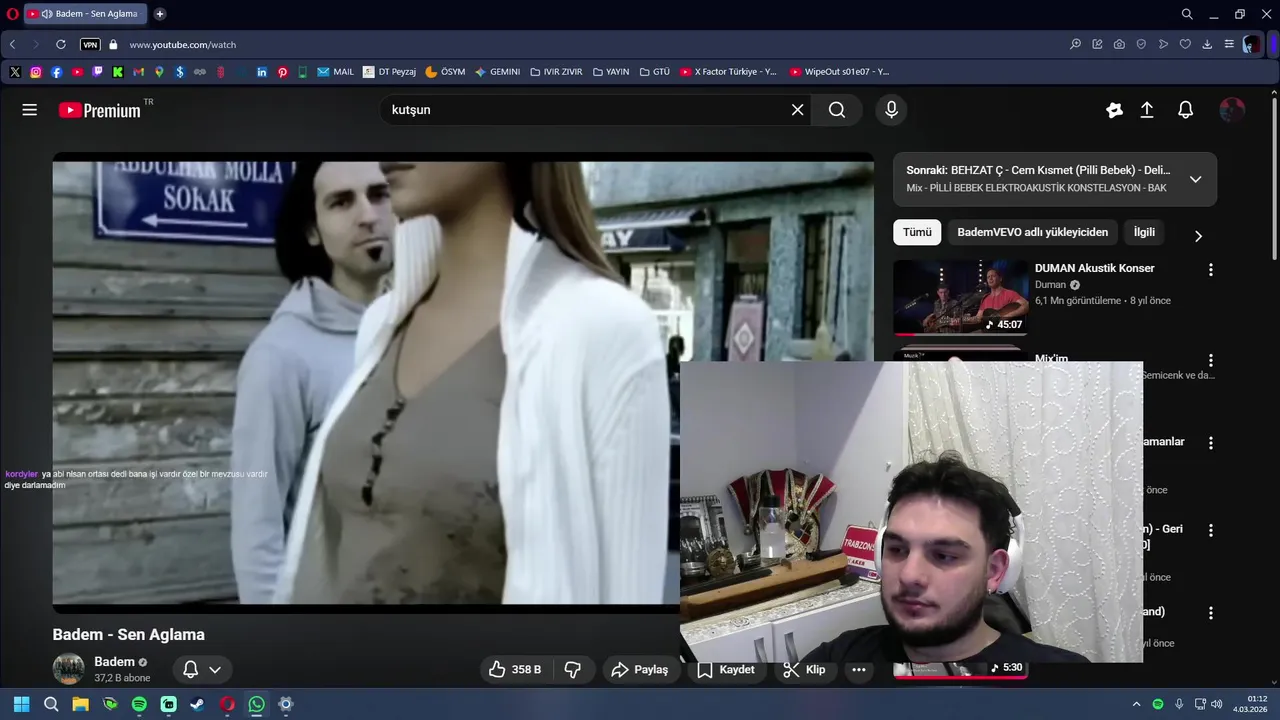Screen dimensions: 1280x720
Task: Open Opera downloads arrow icon
Action: coord(1207,45)
